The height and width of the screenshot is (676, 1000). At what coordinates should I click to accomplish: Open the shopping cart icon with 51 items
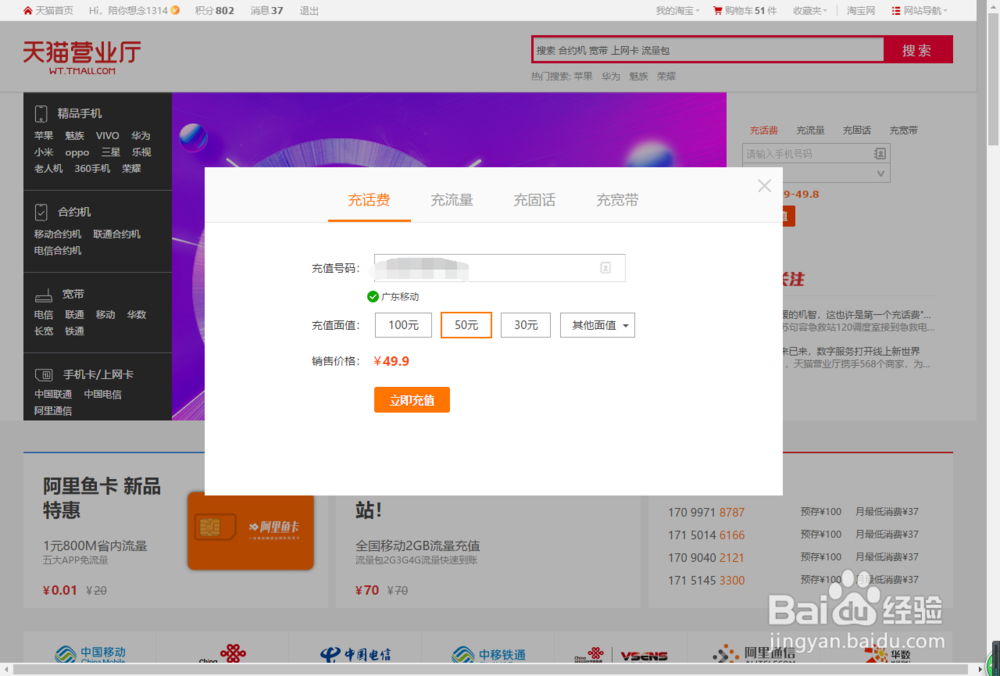pos(717,10)
